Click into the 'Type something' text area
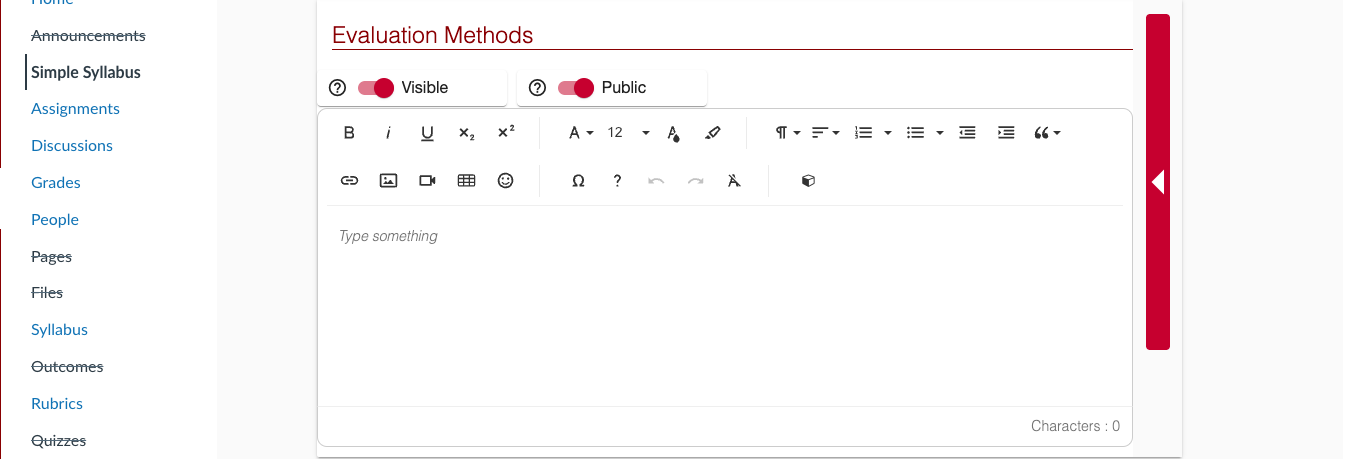Viewport: 1349px width, 459px height. pyautogui.click(x=725, y=305)
